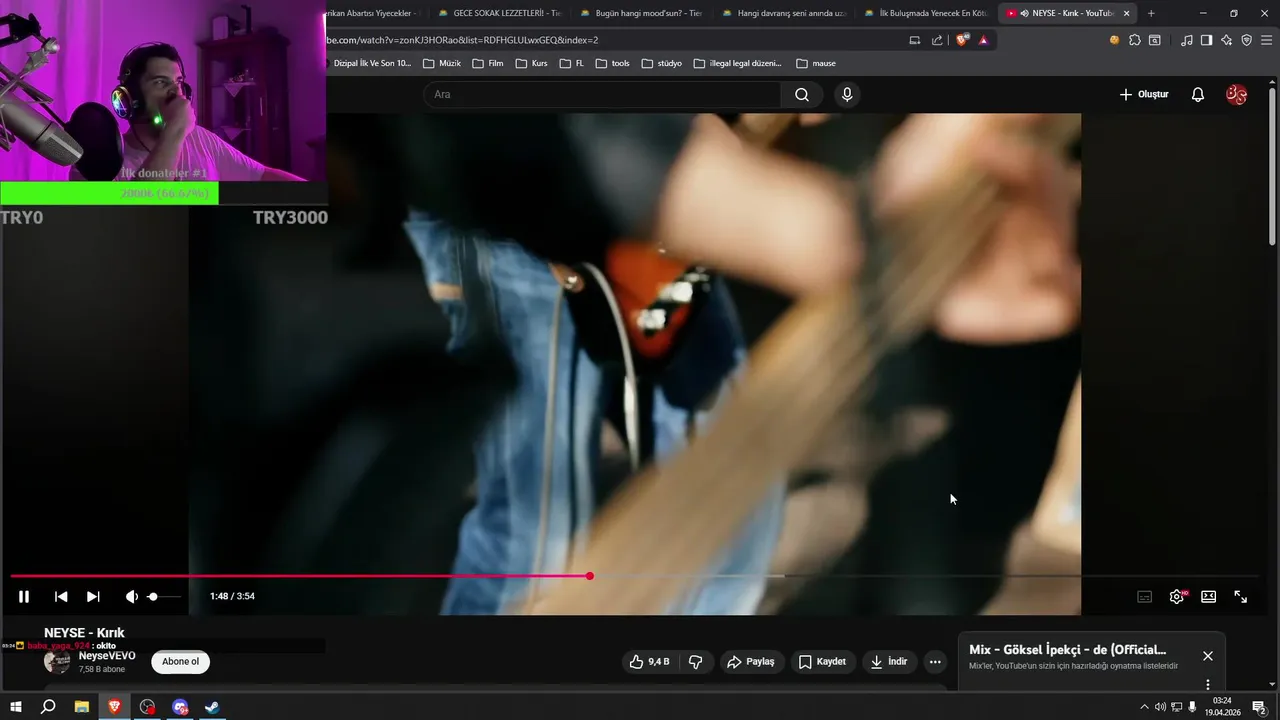Image resolution: width=1280 pixels, height=720 pixels.
Task: Open Brave VPN shield icon
Action: 1246,40
